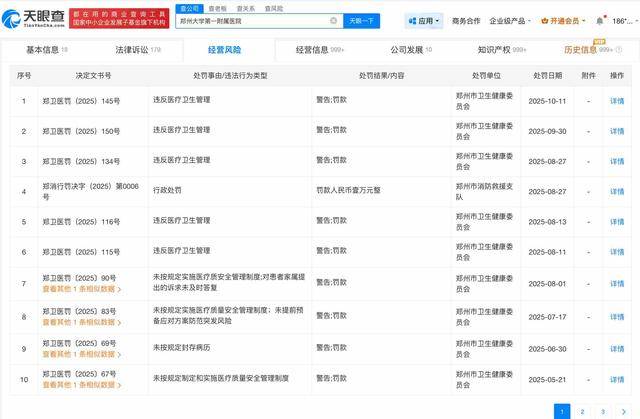
Task: Open the user account 186 dropdown
Action: coord(624,20)
